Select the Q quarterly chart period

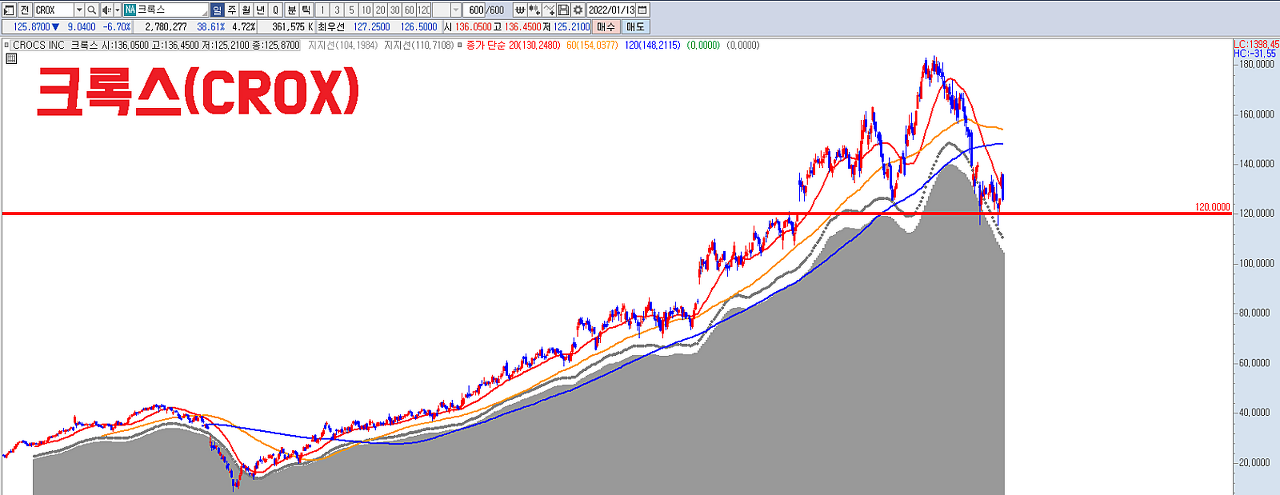[275, 9]
